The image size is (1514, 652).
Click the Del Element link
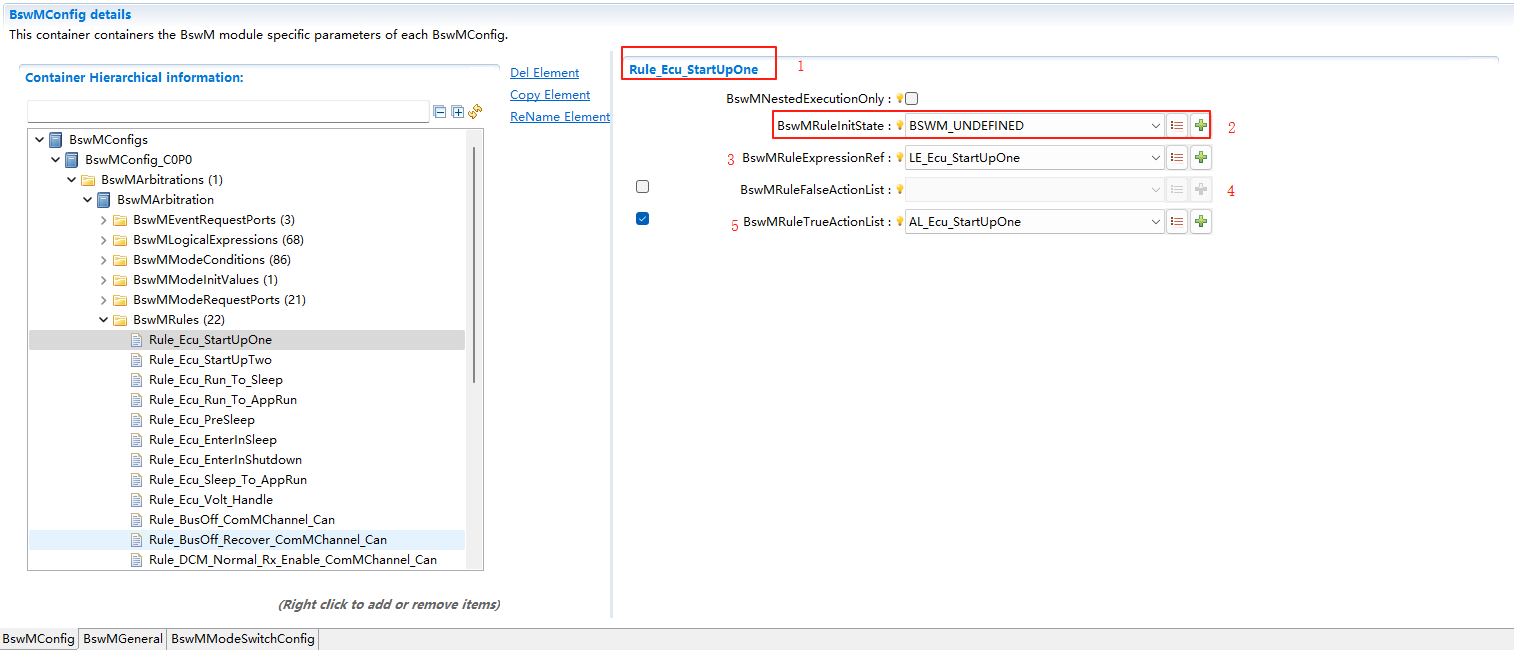coord(544,73)
